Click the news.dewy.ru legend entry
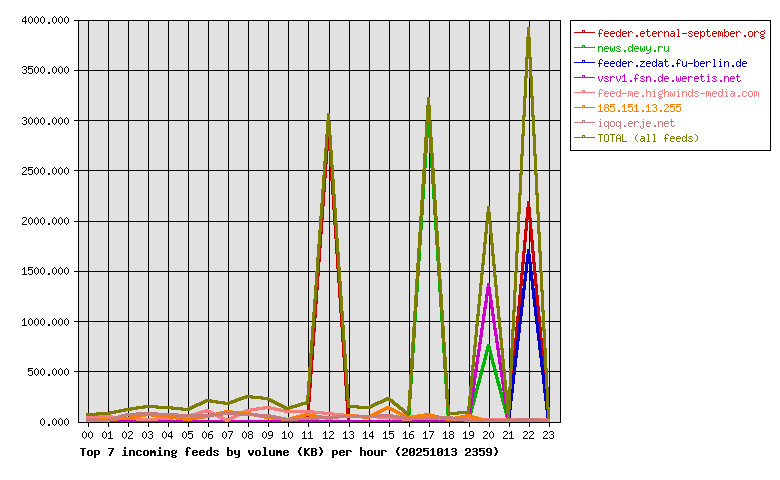 (x=633, y=48)
